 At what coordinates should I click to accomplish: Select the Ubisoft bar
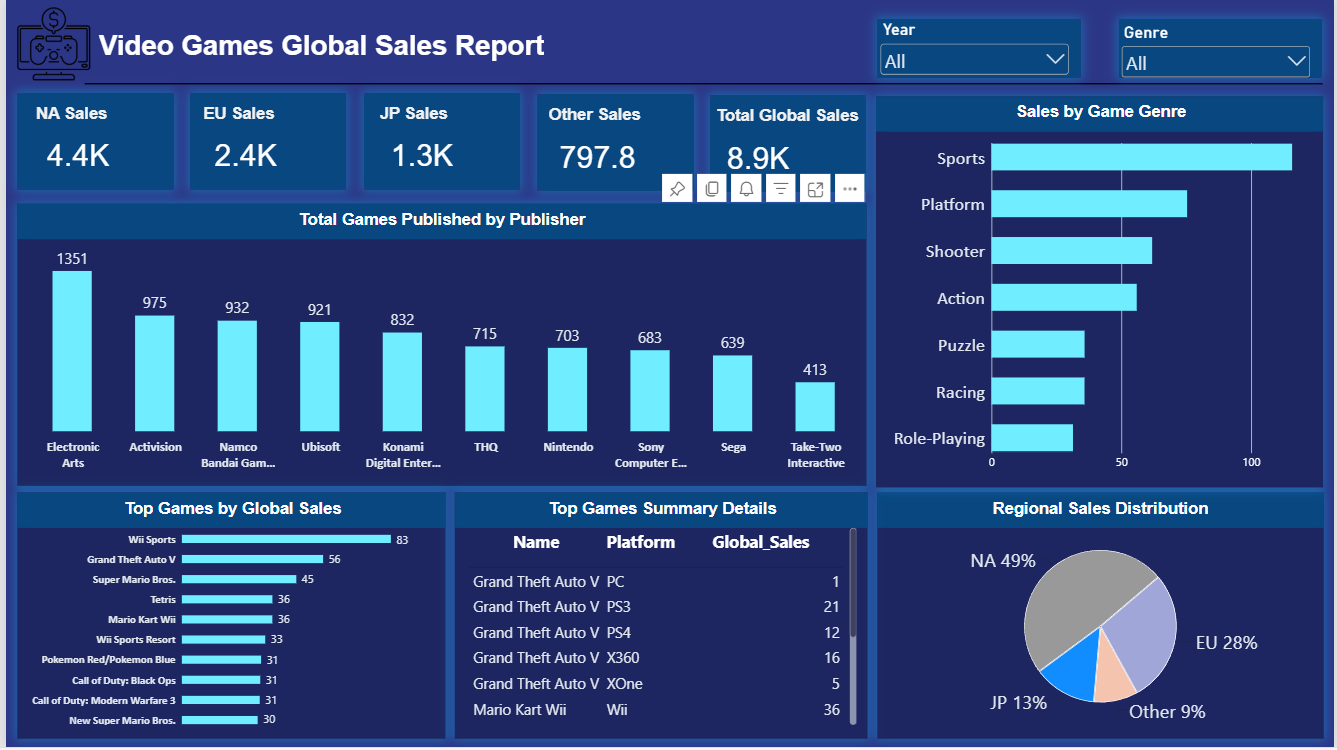[x=320, y=377]
